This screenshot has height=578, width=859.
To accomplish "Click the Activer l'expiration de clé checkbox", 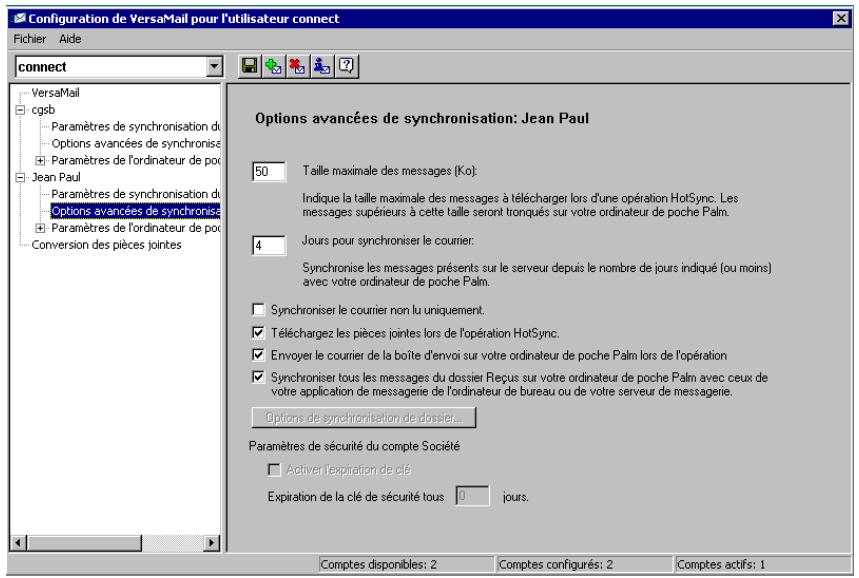I will tap(274, 470).
